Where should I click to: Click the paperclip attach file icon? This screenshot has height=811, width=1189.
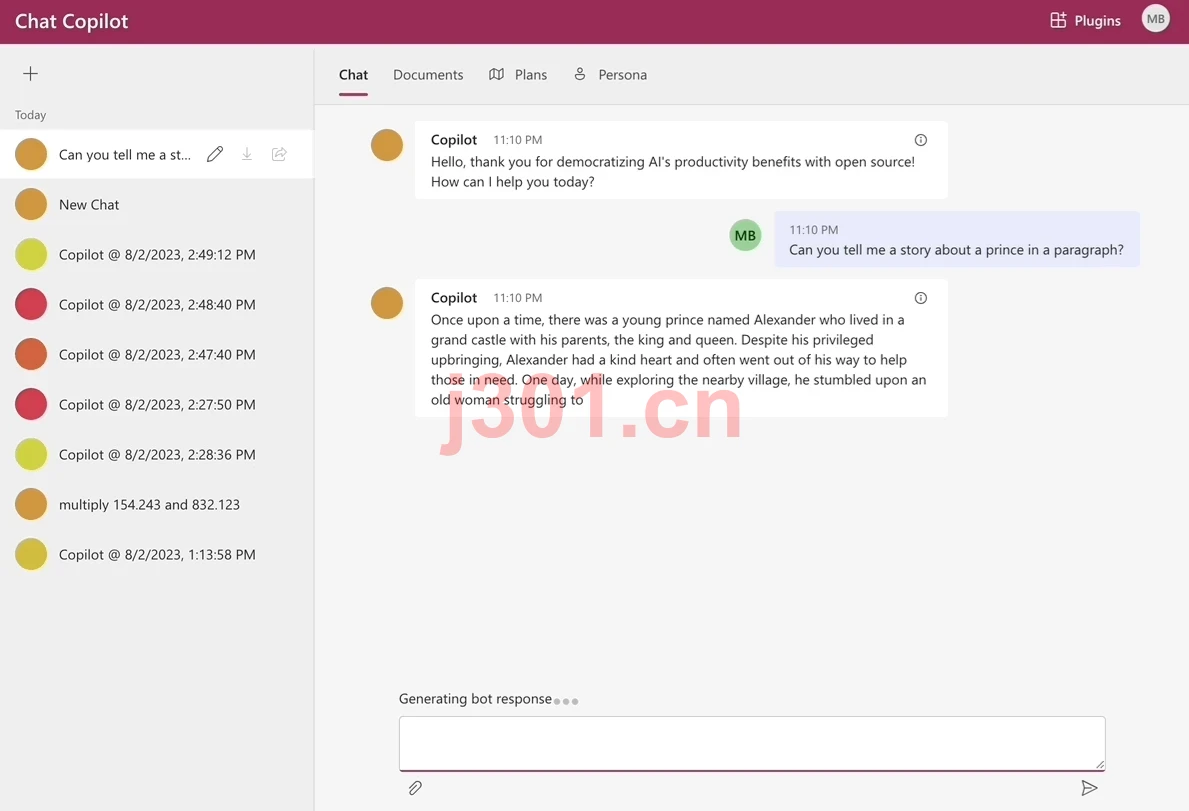(415, 788)
